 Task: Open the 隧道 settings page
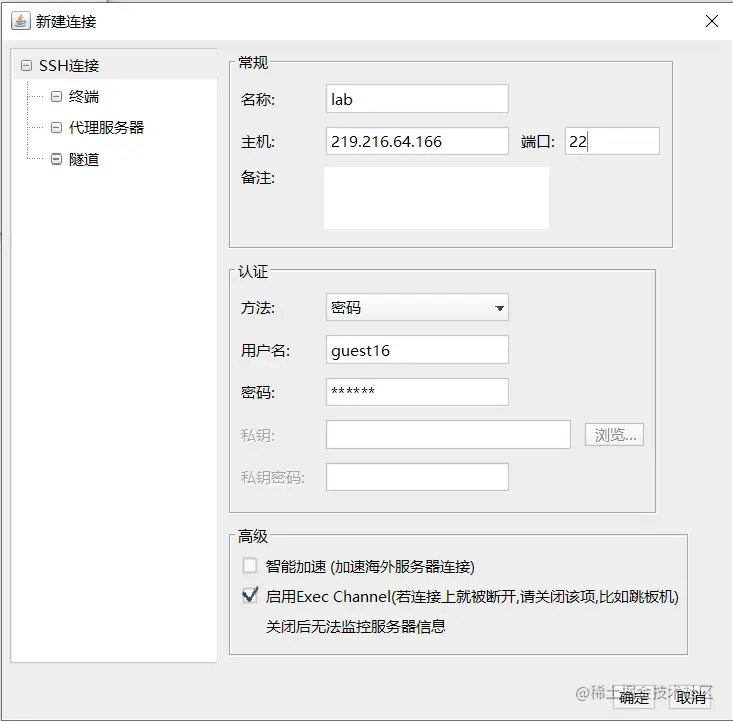coord(84,159)
